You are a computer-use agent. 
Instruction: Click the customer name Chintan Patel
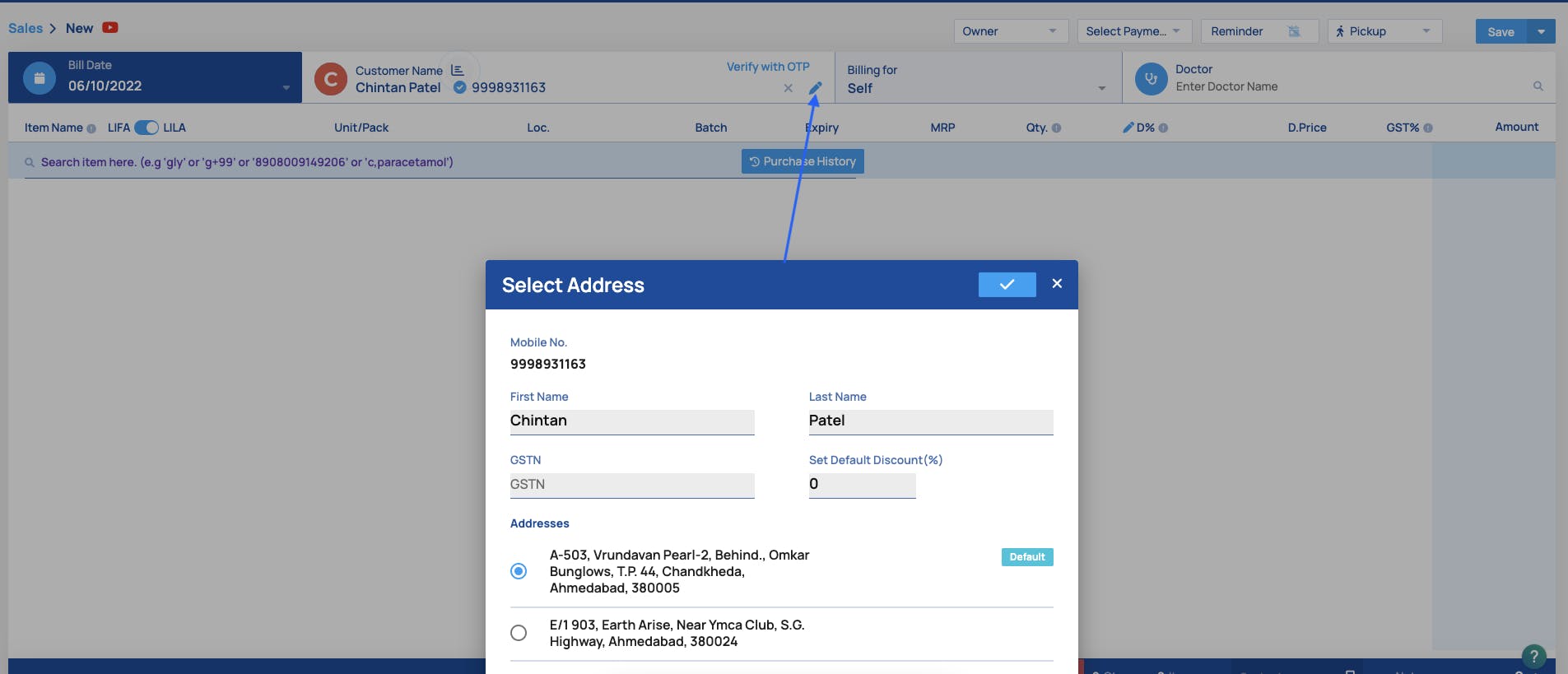click(398, 87)
